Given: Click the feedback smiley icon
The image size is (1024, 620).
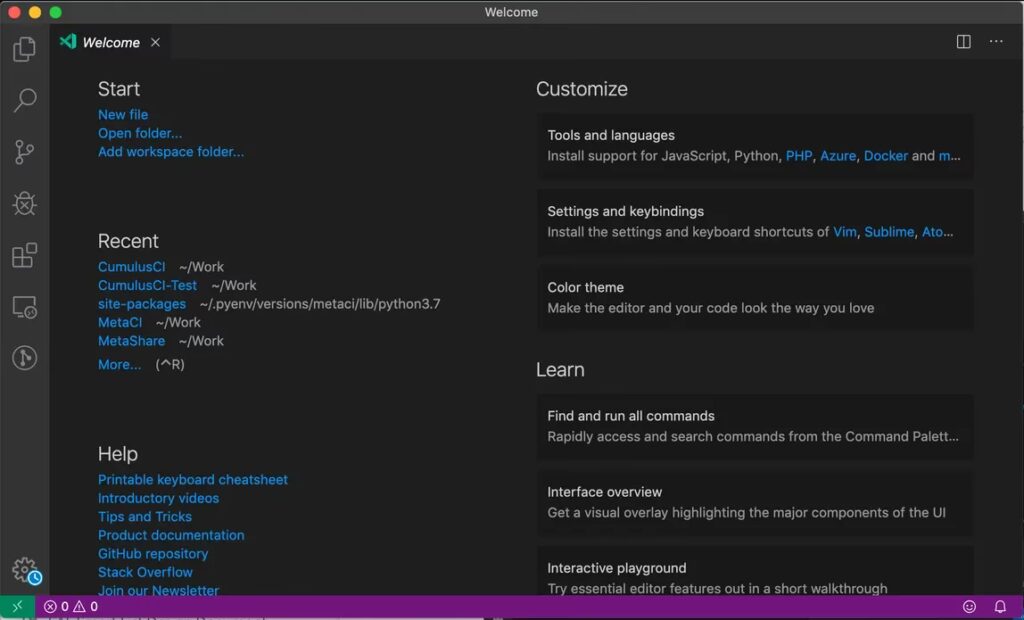Looking at the screenshot, I should tap(969, 607).
